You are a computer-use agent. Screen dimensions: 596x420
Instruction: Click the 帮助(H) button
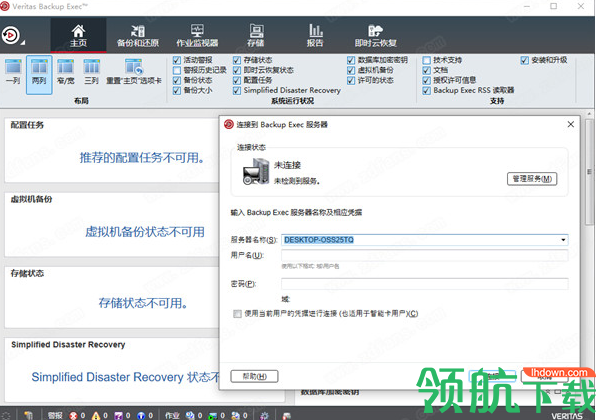click(x=254, y=376)
